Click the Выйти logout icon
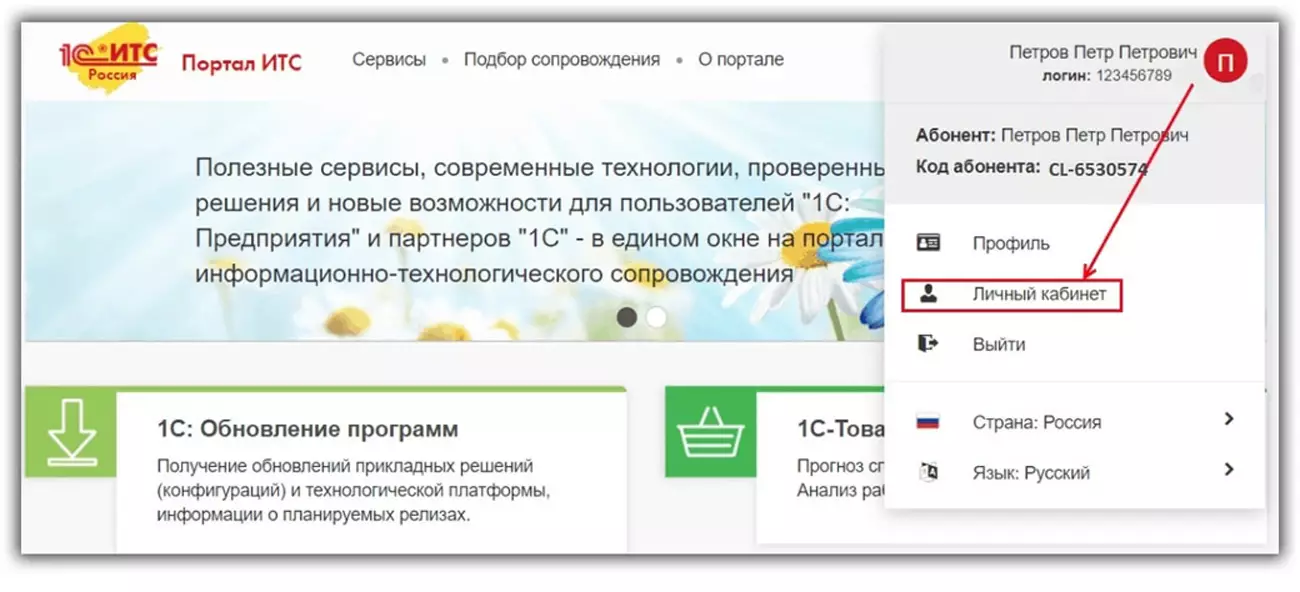Viewport: 1300px width, 592px height. pos(928,344)
